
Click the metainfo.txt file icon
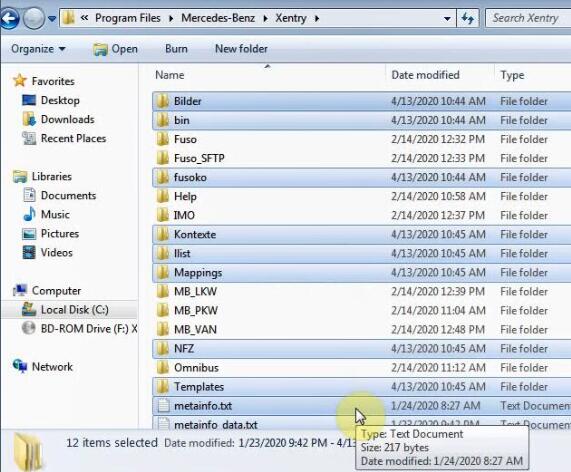click(x=164, y=405)
